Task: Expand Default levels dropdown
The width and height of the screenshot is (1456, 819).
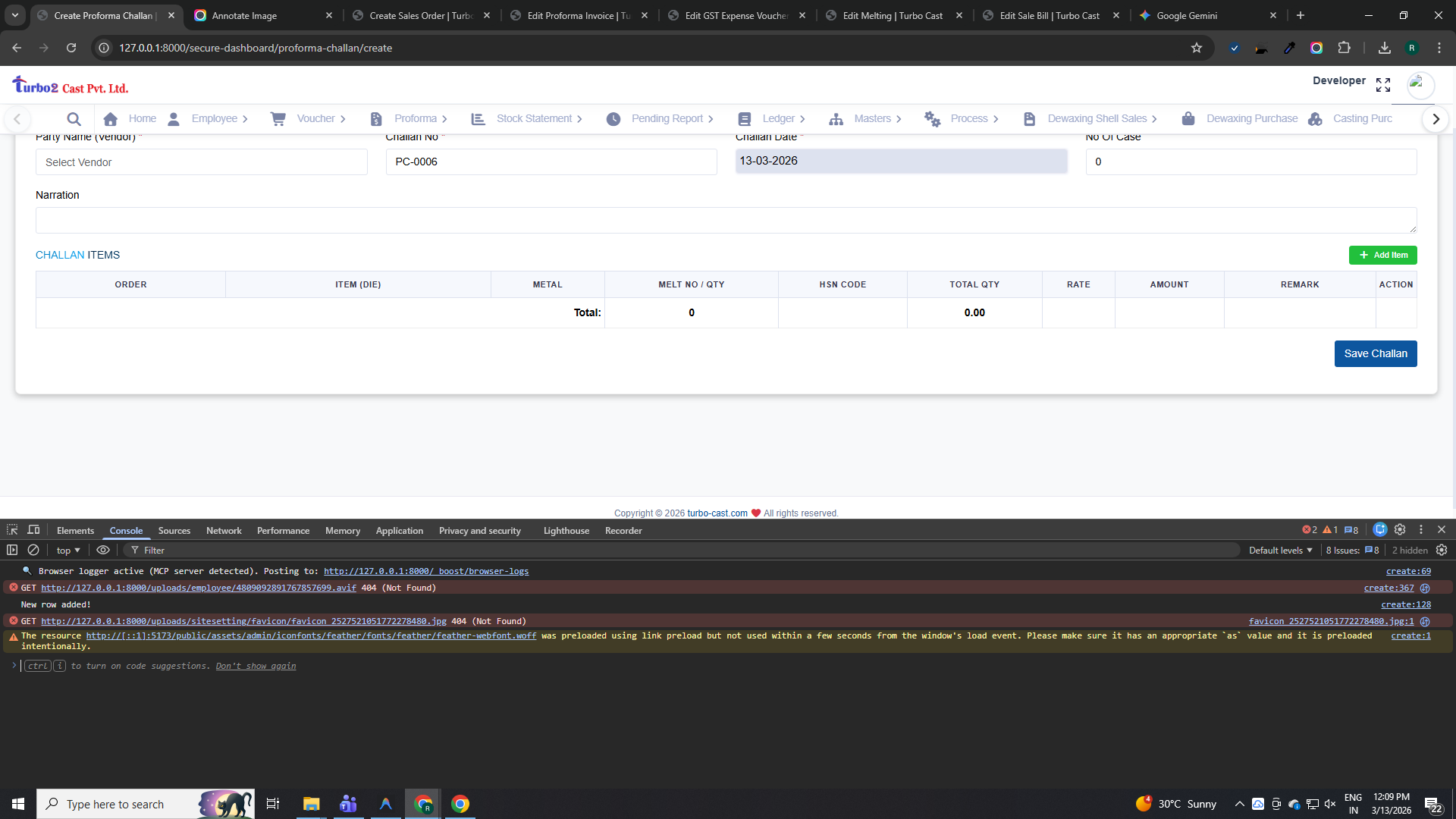Action: (1280, 551)
